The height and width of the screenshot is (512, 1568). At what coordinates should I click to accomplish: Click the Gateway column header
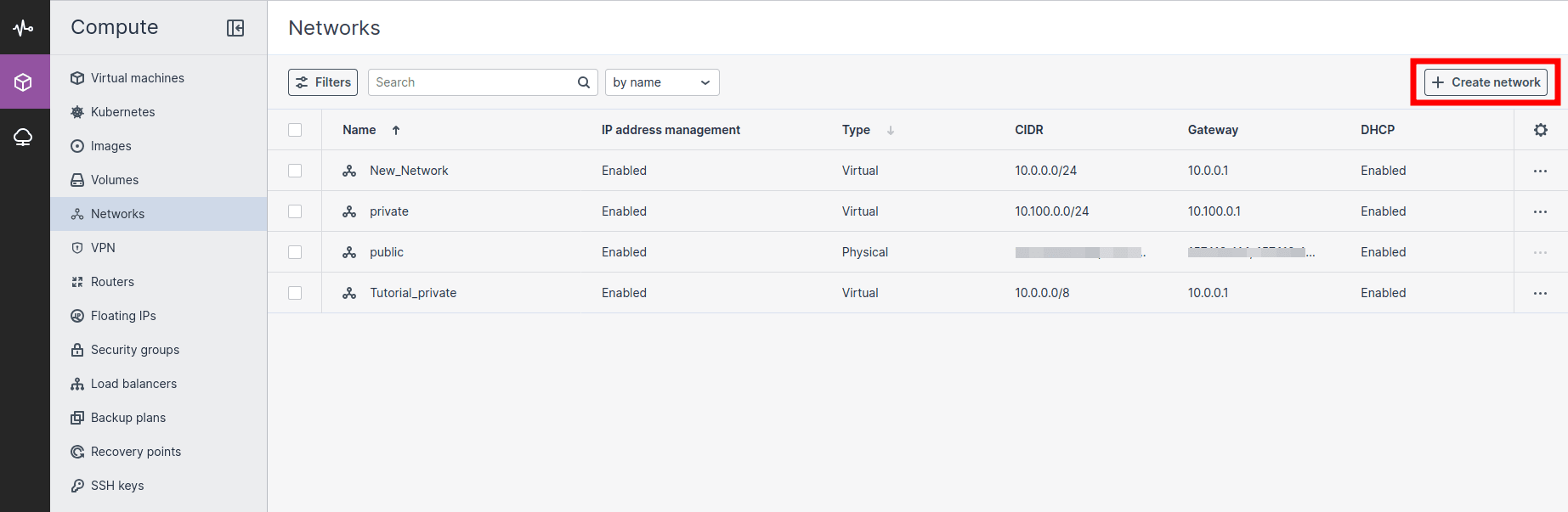[1213, 130]
